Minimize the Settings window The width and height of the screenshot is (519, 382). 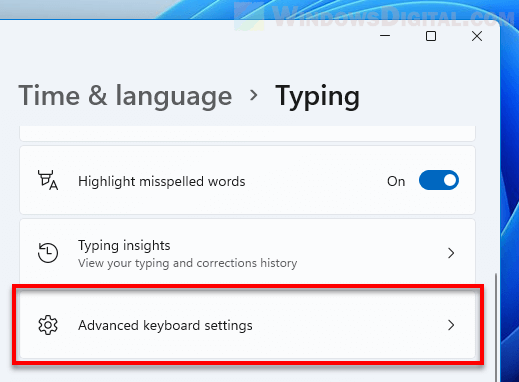pos(385,35)
